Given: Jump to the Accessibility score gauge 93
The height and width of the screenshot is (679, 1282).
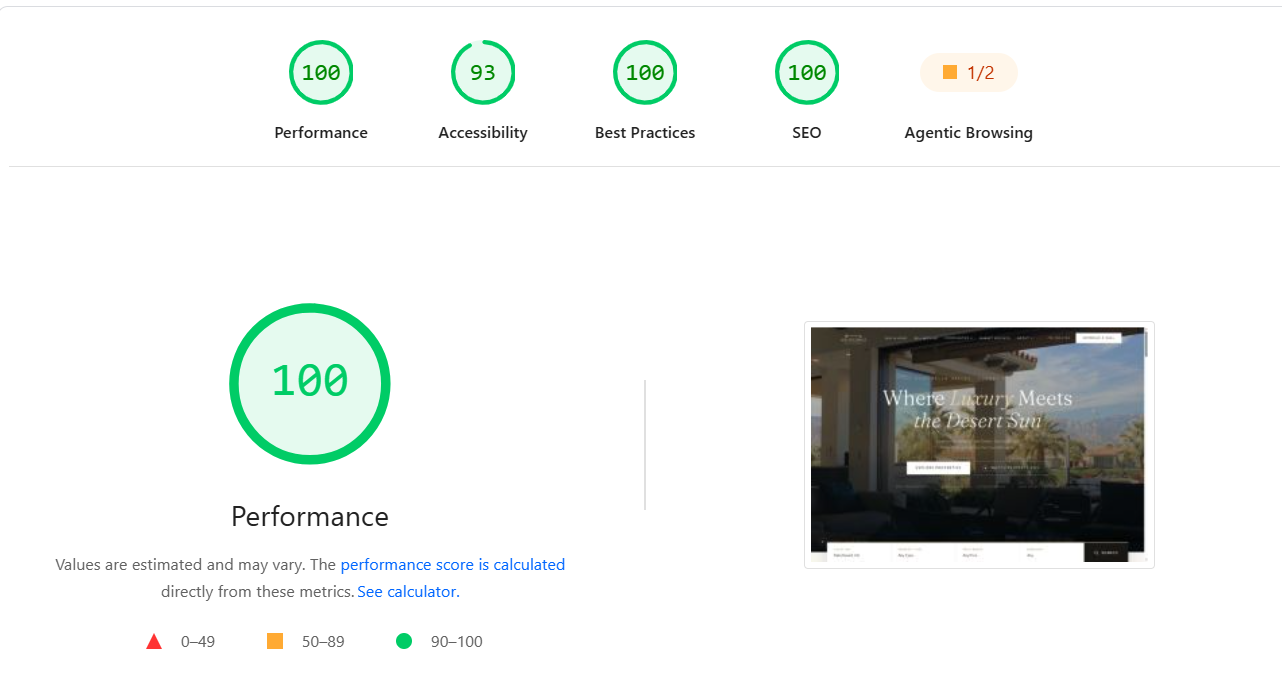Looking at the screenshot, I should (483, 72).
